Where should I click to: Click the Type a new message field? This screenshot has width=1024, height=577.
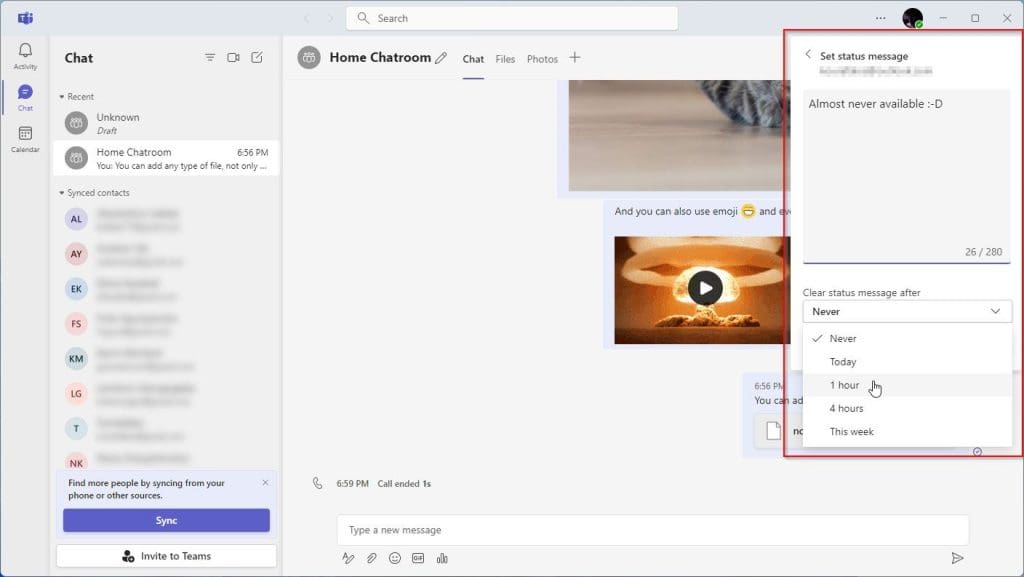[x=652, y=530]
